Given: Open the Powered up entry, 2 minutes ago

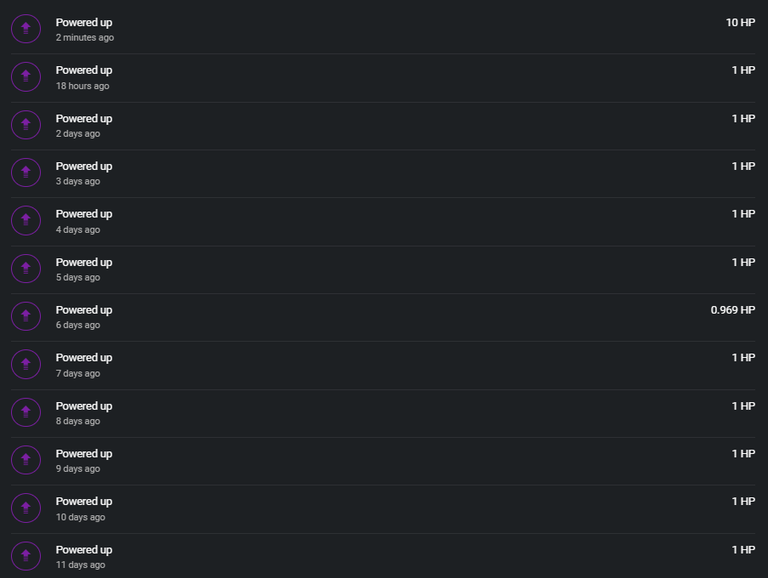Looking at the screenshot, I should (383, 29).
